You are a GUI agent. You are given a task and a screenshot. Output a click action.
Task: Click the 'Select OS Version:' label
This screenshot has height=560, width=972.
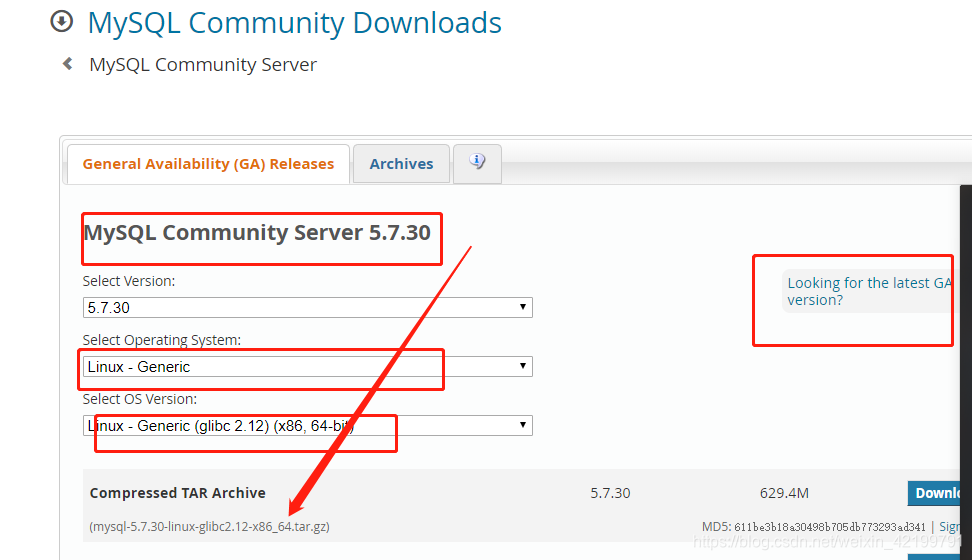[140, 399]
